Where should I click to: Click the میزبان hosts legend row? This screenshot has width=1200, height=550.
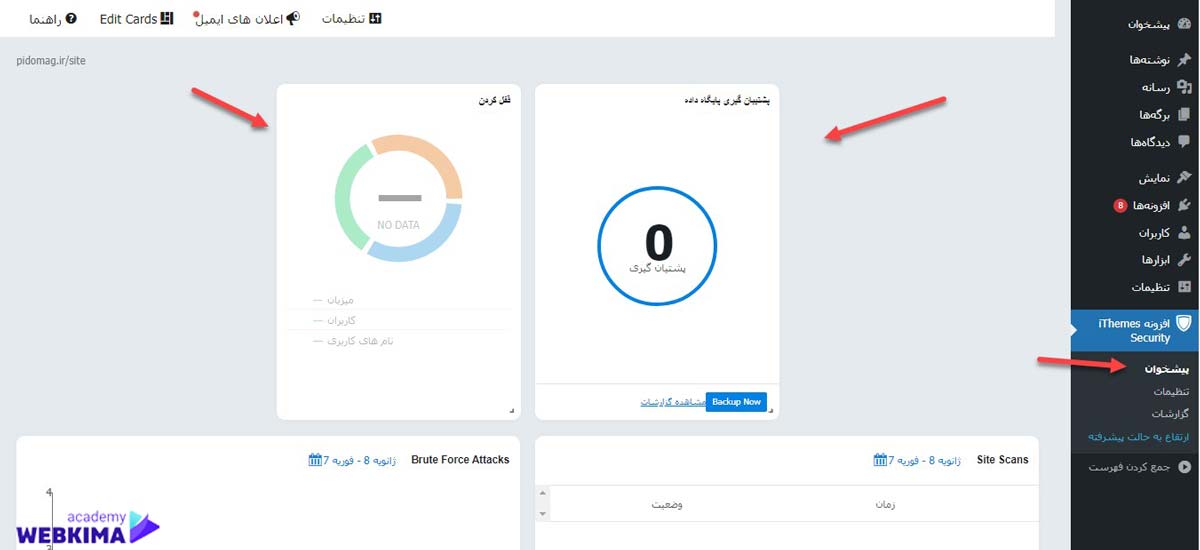click(399, 299)
